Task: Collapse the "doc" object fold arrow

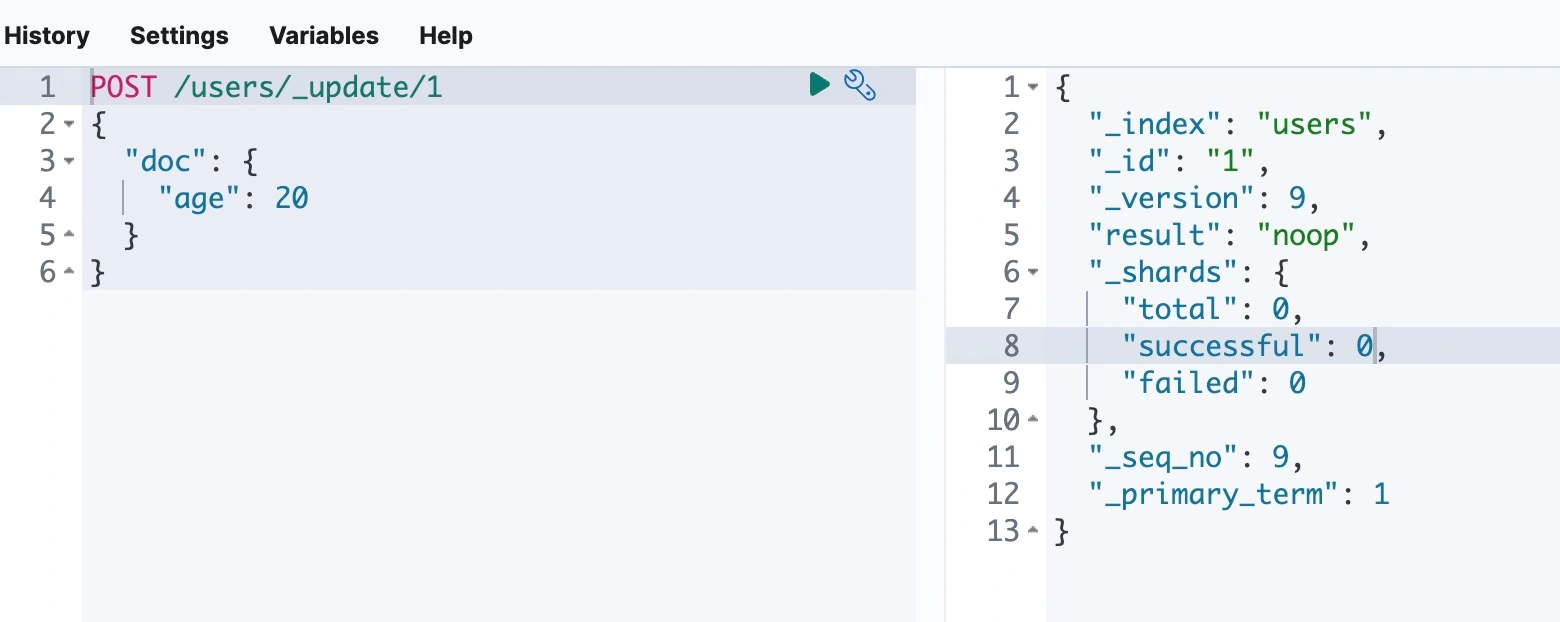Action: (68, 162)
